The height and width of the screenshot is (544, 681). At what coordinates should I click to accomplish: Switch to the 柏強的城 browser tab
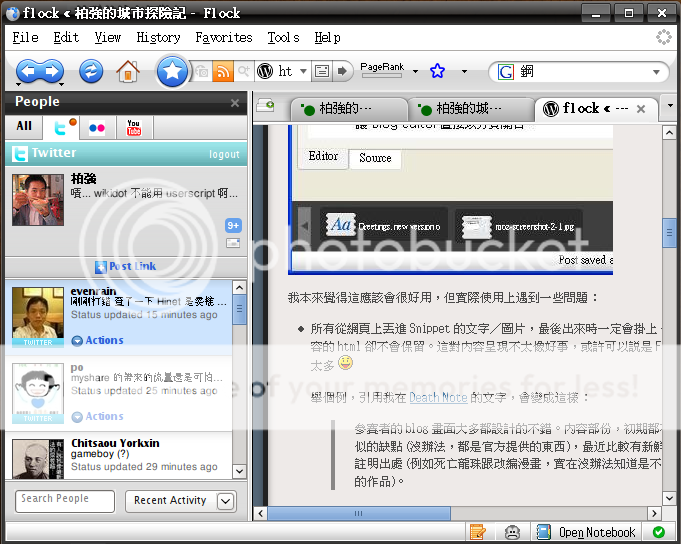pyautogui.click(x=471, y=109)
